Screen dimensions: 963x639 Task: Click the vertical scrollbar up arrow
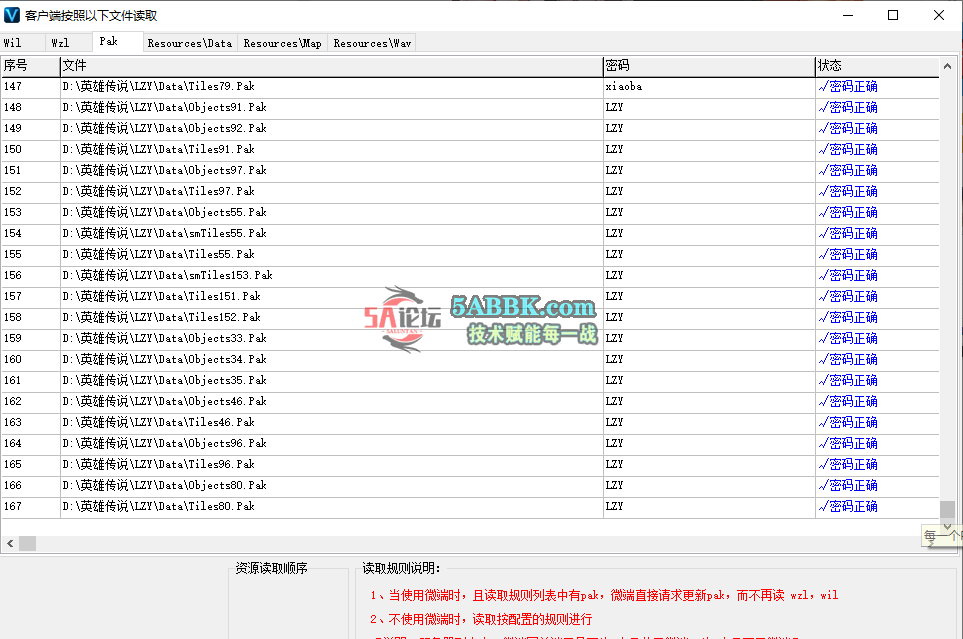(x=947, y=66)
